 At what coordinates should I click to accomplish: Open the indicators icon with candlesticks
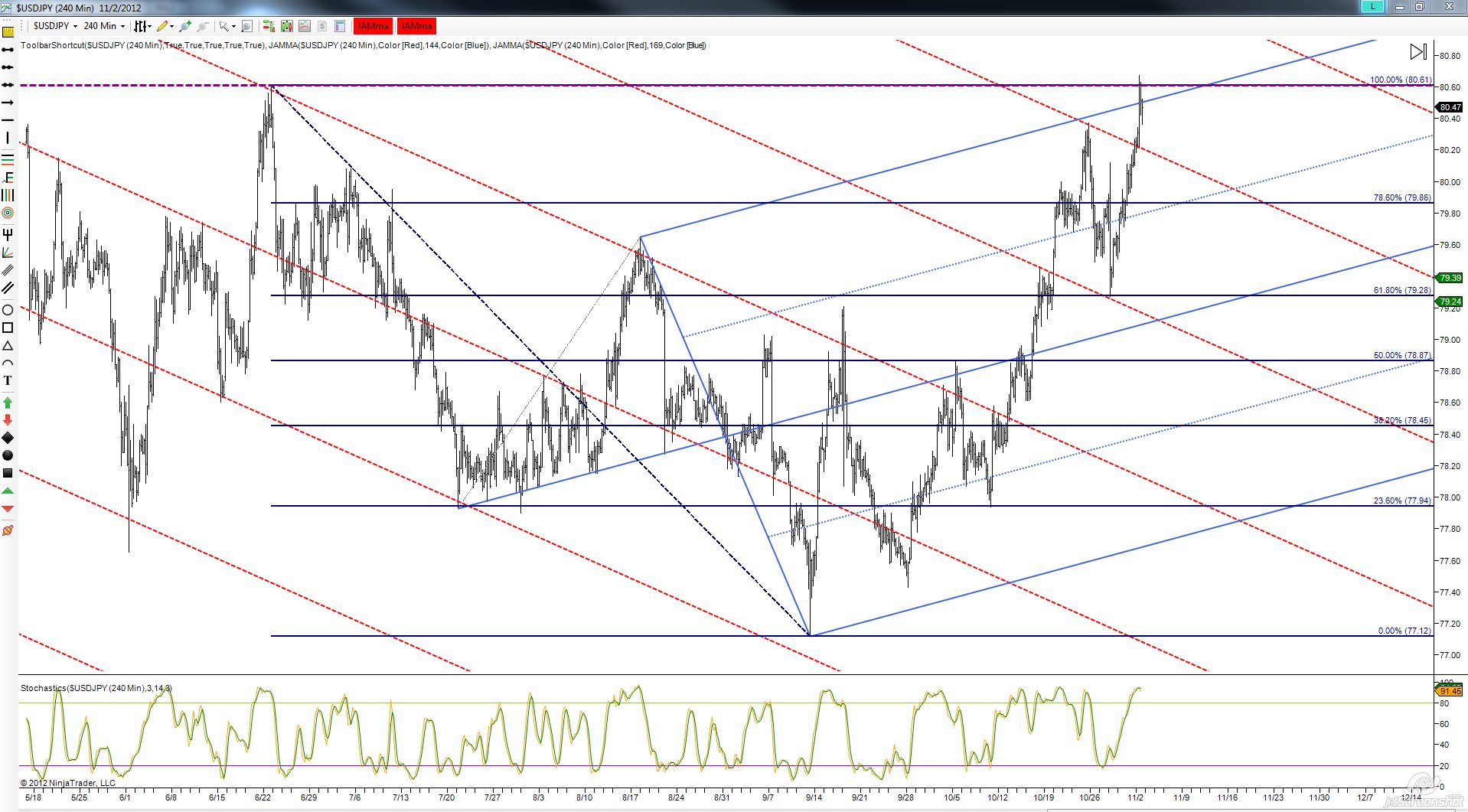point(287,26)
